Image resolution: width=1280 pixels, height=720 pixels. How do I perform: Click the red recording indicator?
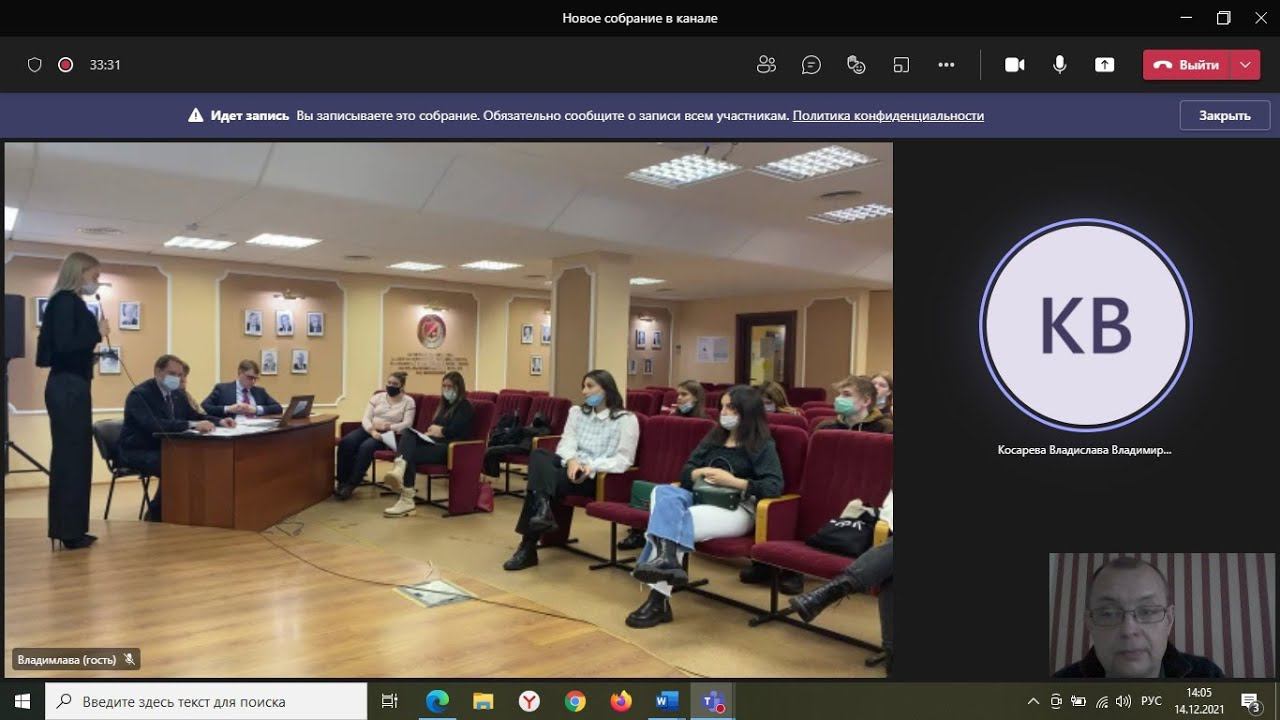[x=66, y=65]
